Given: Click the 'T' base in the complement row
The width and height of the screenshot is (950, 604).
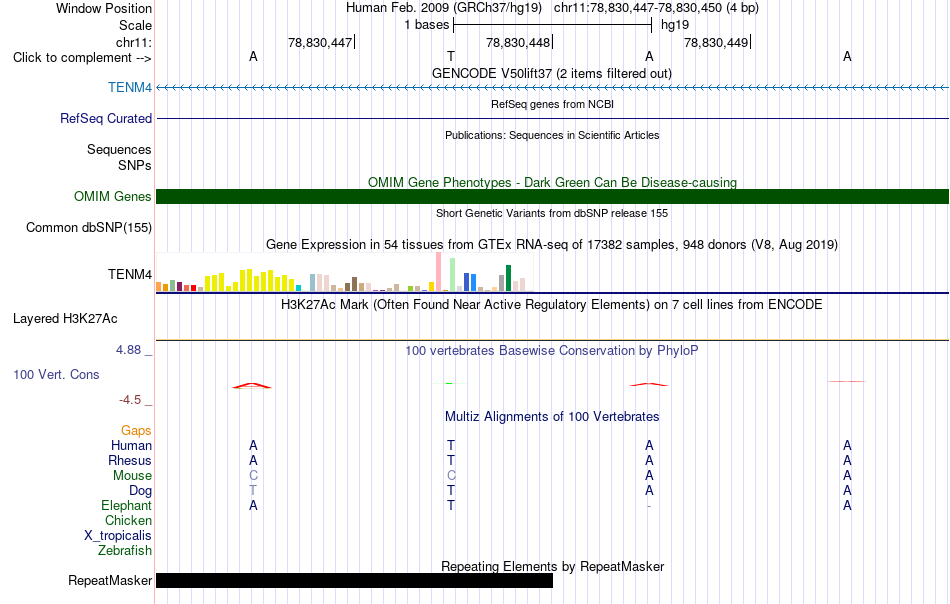Looking at the screenshot, I should tap(451, 56).
